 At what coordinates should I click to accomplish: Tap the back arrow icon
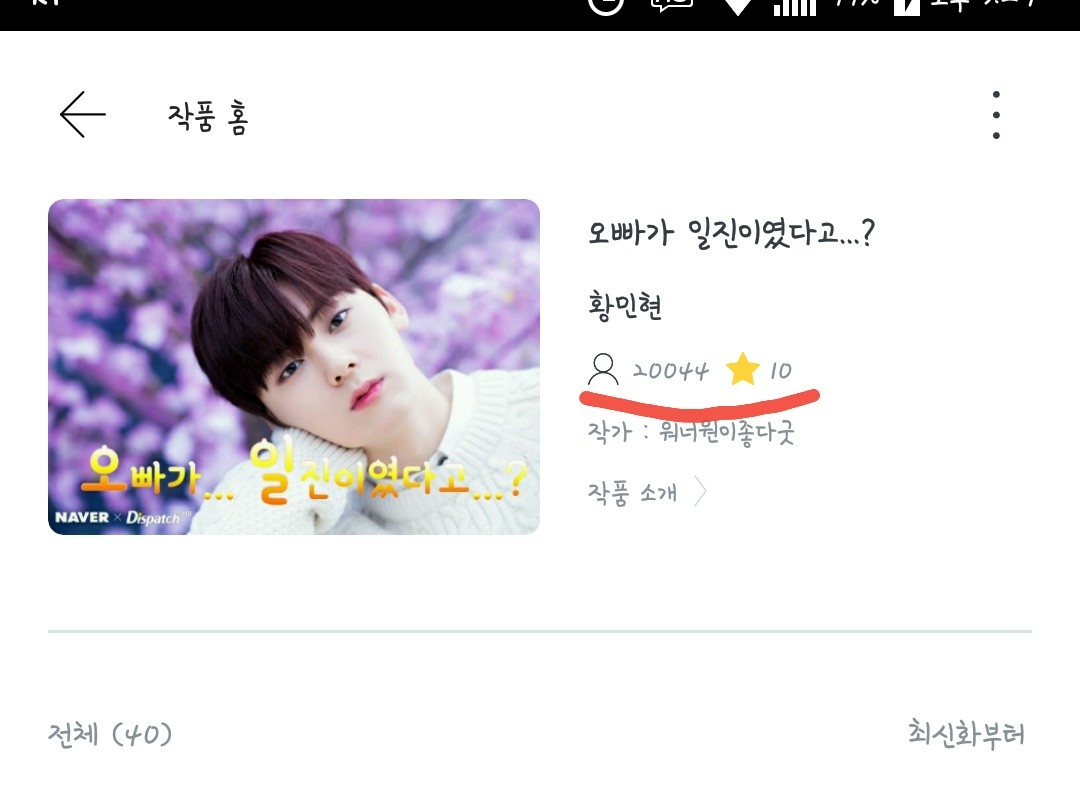pos(83,114)
